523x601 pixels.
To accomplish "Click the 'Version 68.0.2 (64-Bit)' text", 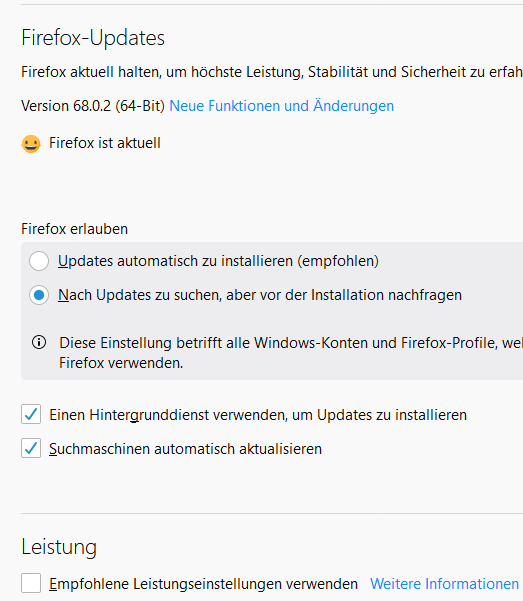I will click(93, 106).
